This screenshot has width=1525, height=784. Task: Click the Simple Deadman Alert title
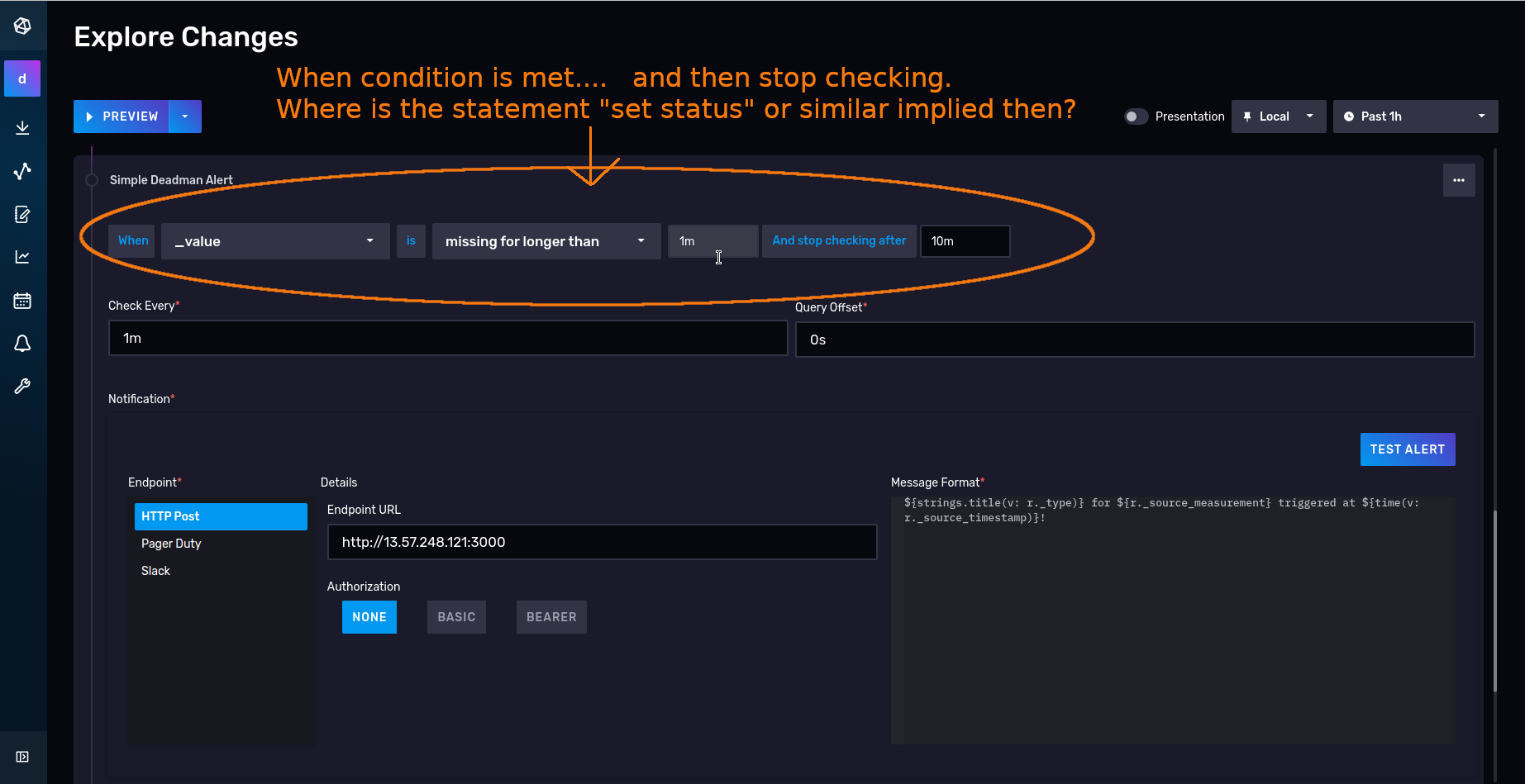[x=171, y=180]
